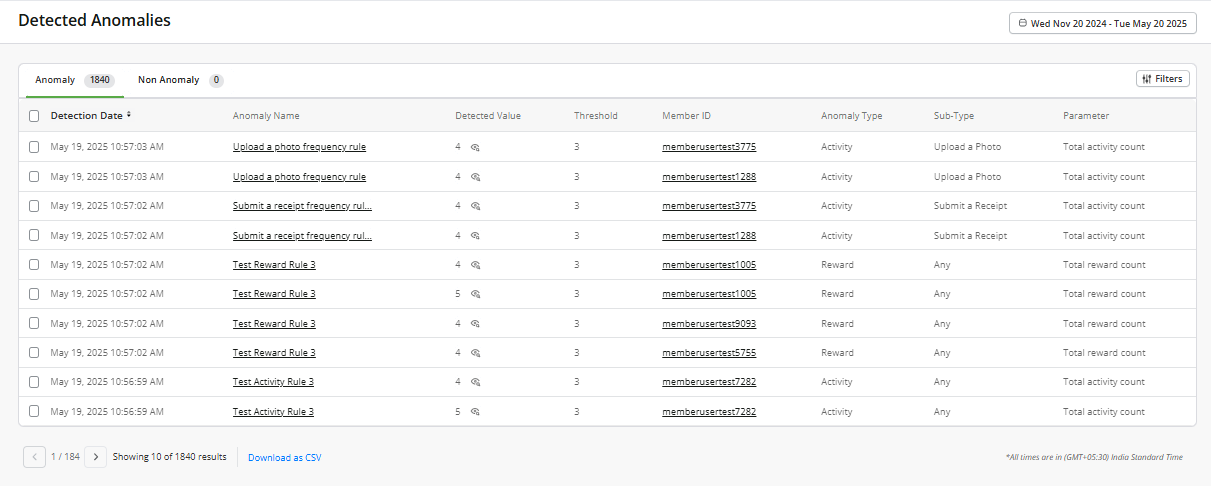
Task: Click the Detected Anomalies page title
Action: pyautogui.click(x=95, y=20)
